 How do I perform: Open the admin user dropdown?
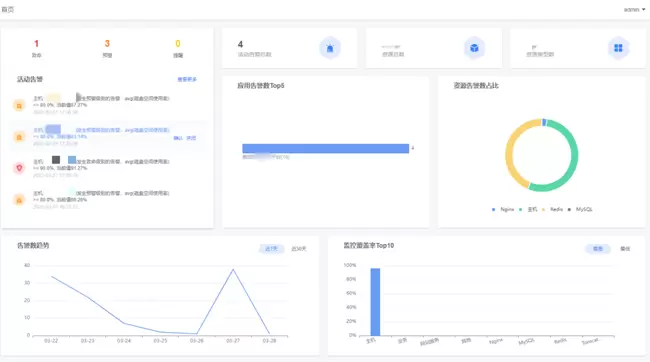tap(634, 10)
